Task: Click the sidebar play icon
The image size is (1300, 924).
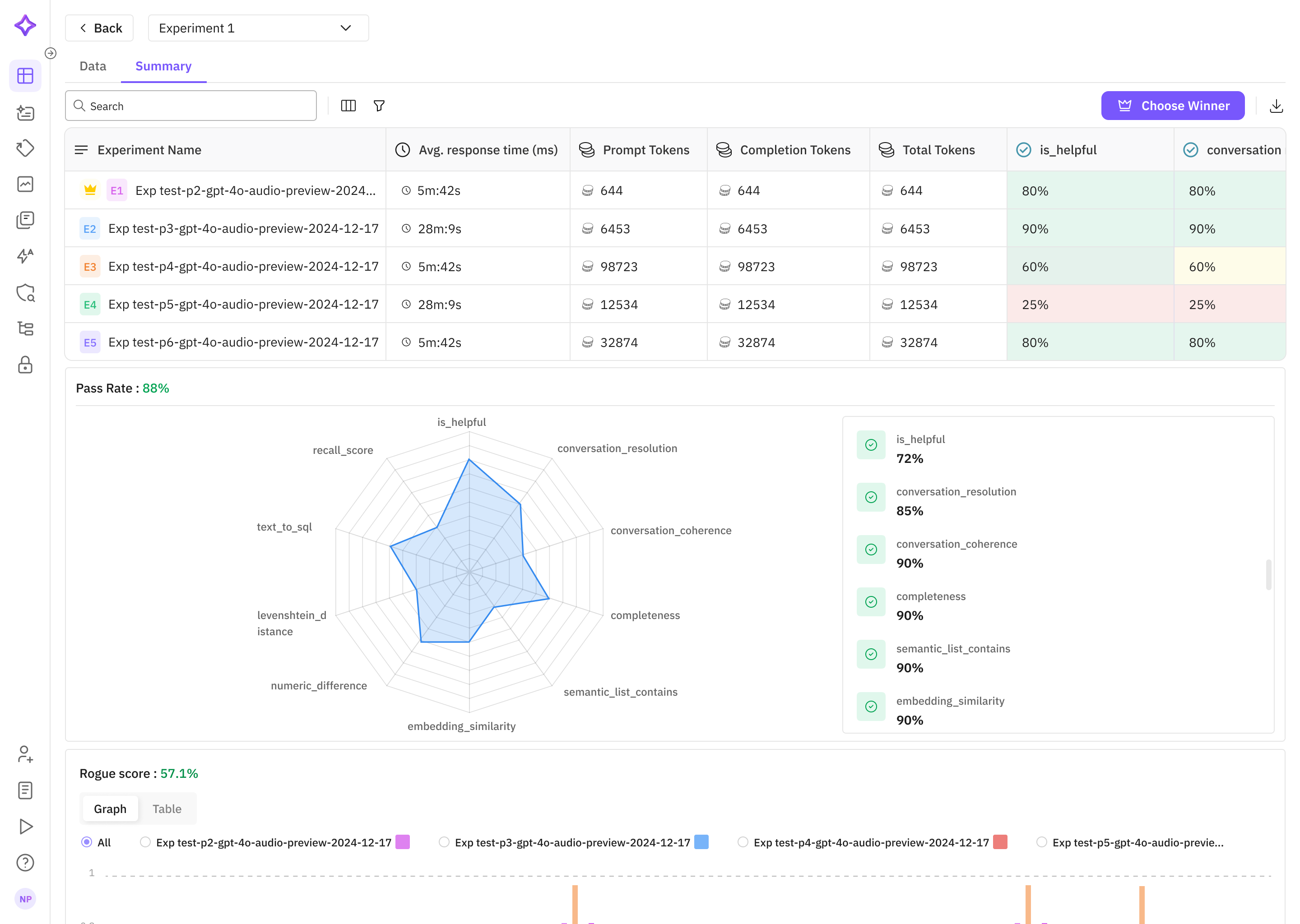Action: click(x=25, y=826)
